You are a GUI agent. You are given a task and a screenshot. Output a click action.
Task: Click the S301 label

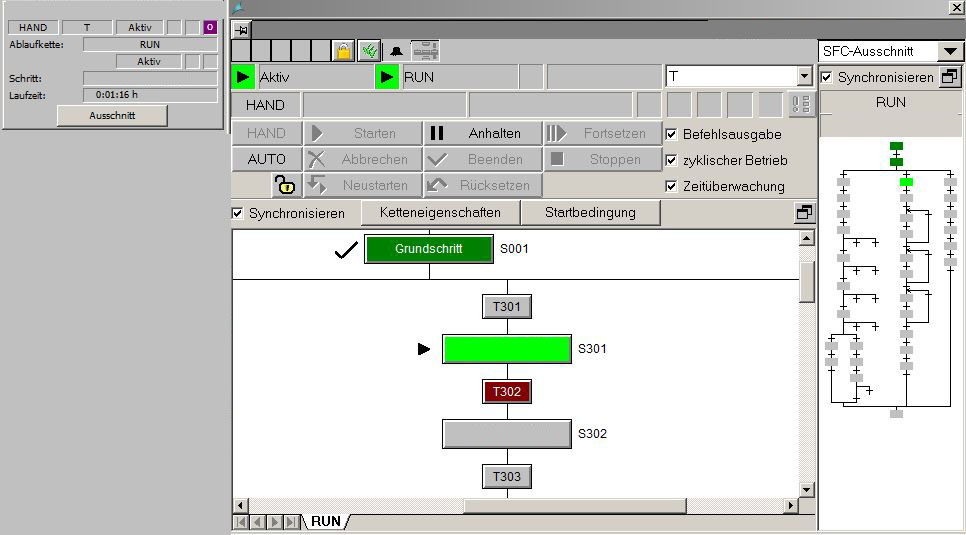[x=592, y=349]
